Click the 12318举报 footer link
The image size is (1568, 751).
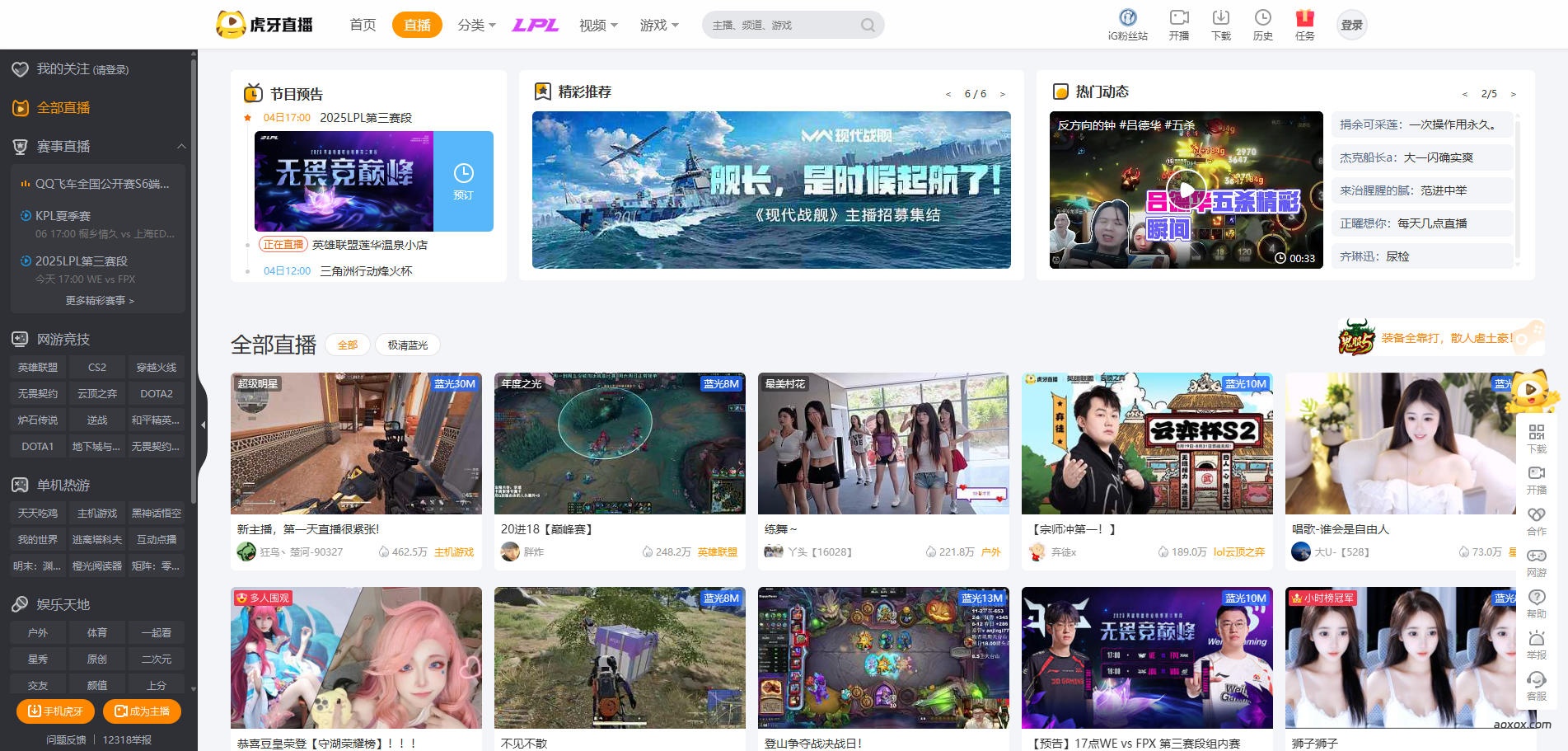[x=127, y=739]
